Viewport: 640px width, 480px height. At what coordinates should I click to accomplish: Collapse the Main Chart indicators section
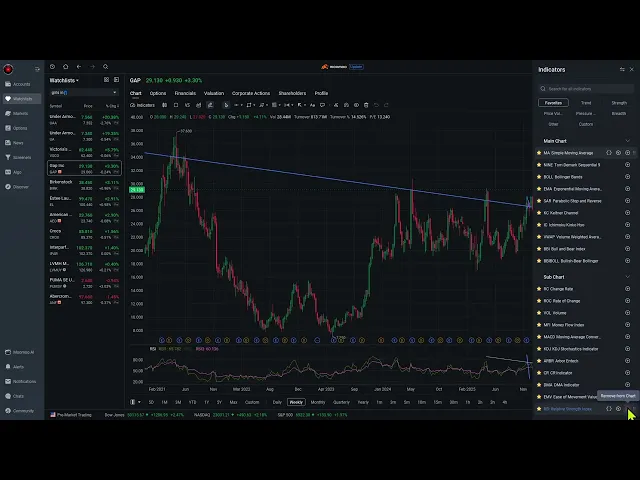628,141
